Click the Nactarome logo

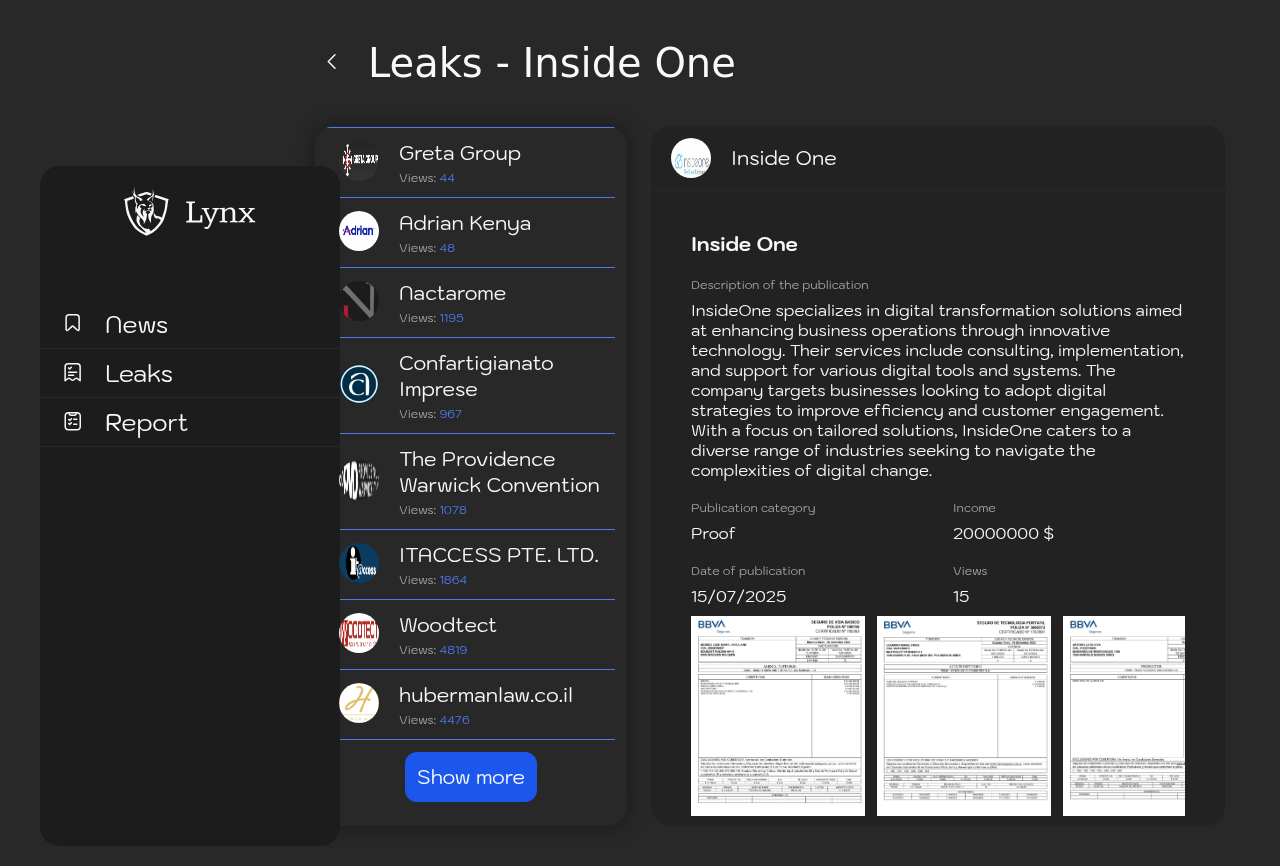[x=359, y=301]
